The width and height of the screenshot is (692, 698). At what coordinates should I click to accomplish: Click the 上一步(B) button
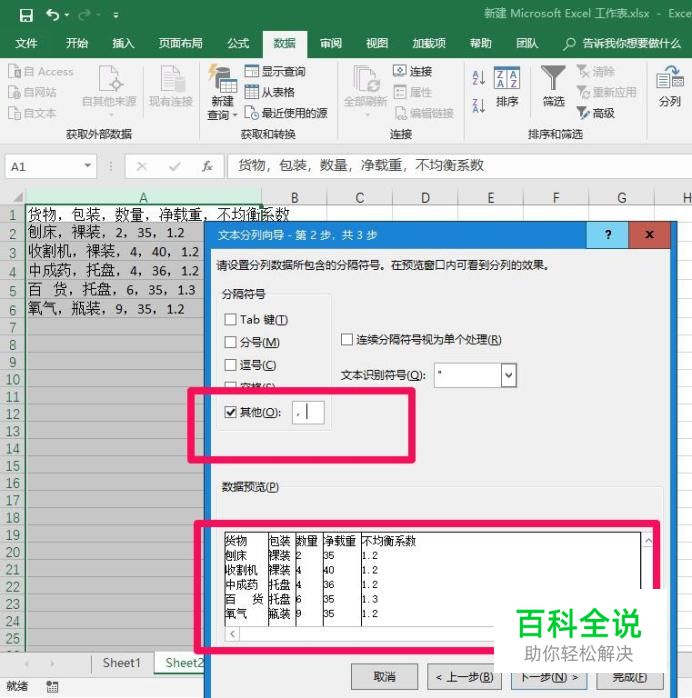tap(465, 677)
